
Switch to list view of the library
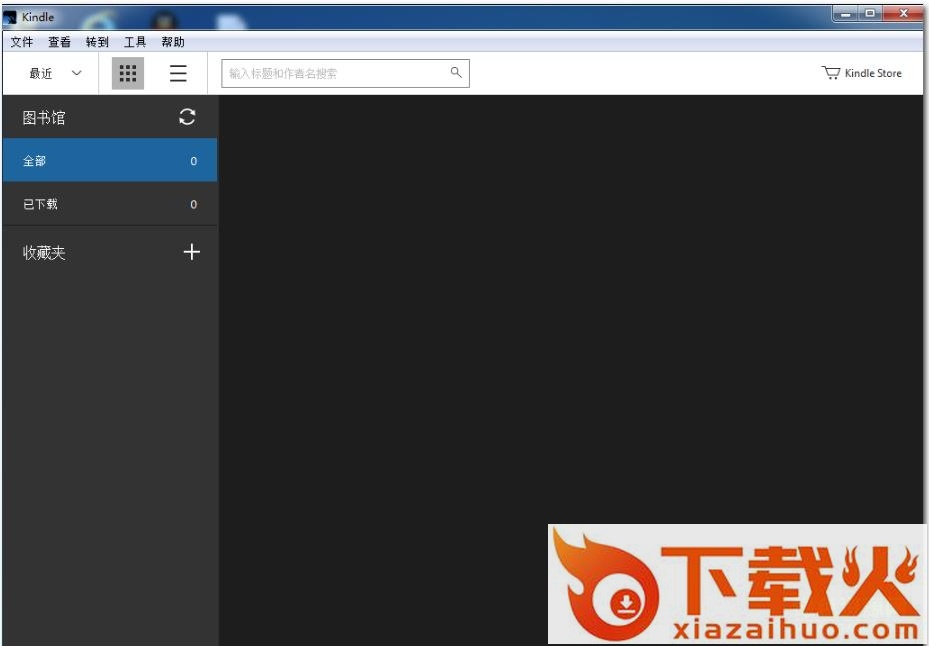point(178,73)
